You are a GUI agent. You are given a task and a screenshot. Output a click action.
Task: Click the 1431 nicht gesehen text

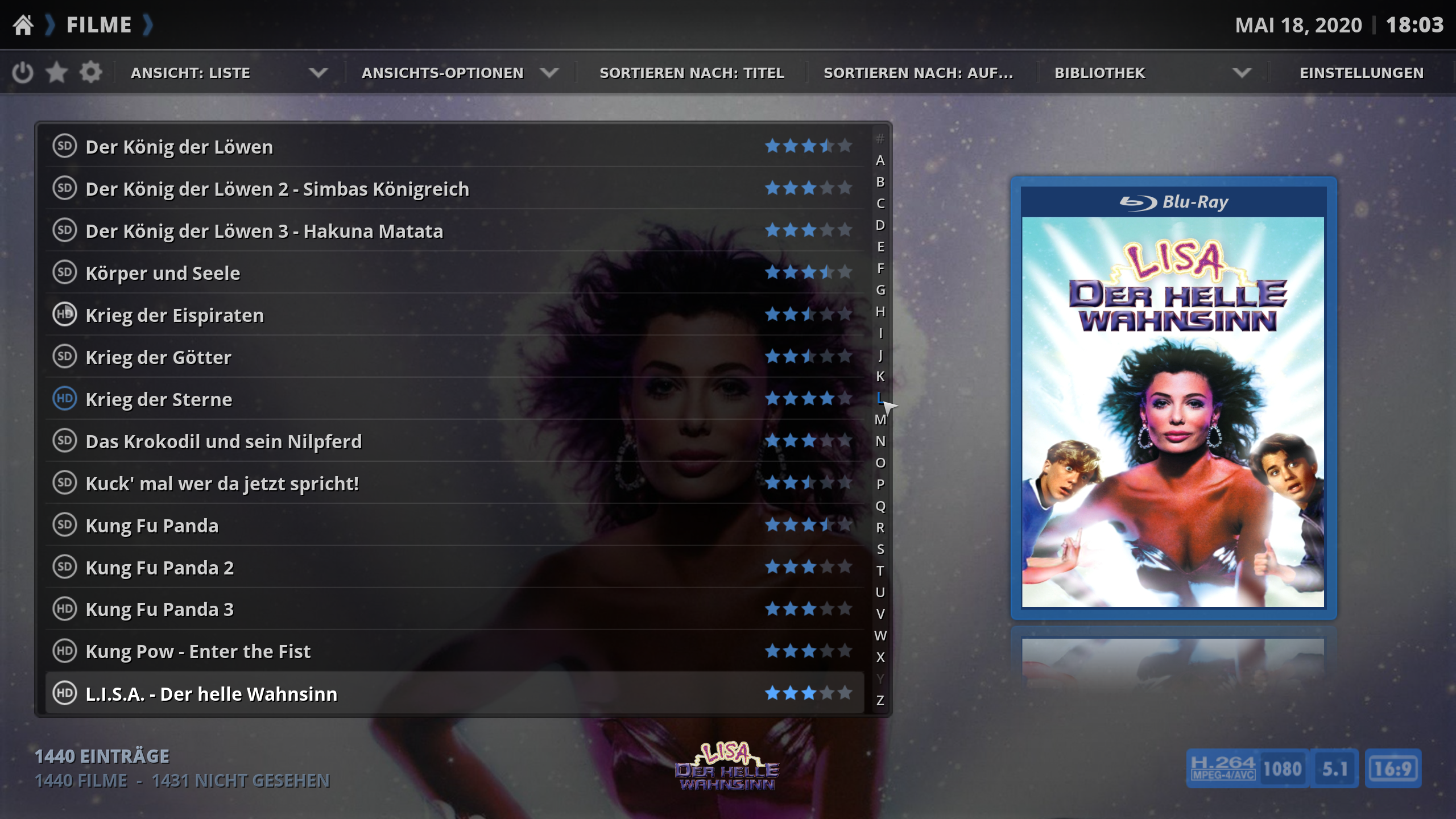pos(241,780)
